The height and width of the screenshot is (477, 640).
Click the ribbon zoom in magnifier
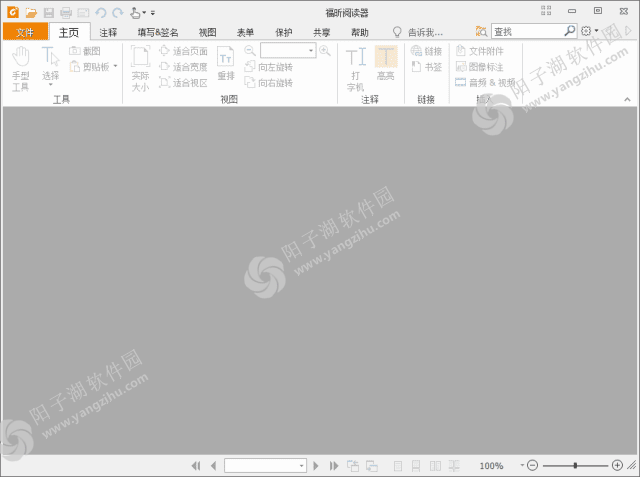[325, 51]
